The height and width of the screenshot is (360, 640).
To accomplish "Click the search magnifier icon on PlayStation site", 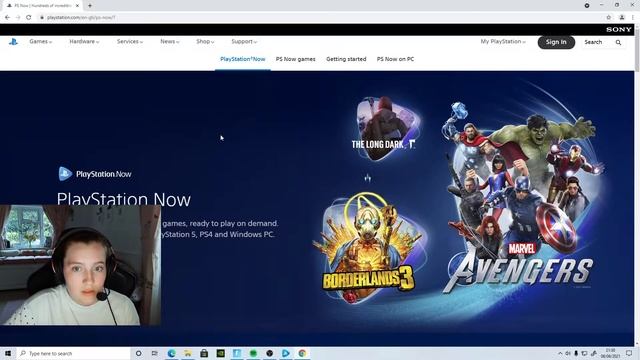I will click(618, 42).
